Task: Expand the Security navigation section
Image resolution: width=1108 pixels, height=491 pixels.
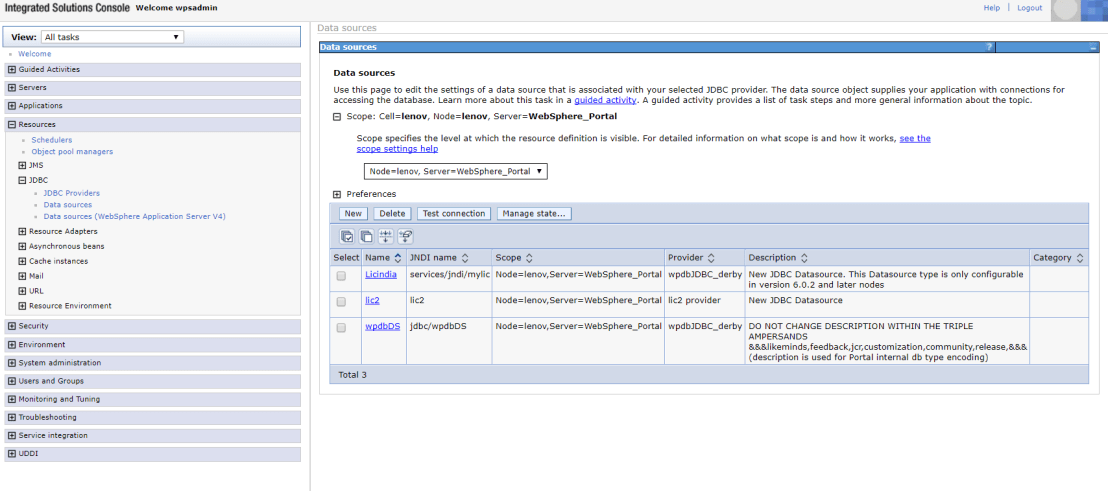Action: (11, 326)
